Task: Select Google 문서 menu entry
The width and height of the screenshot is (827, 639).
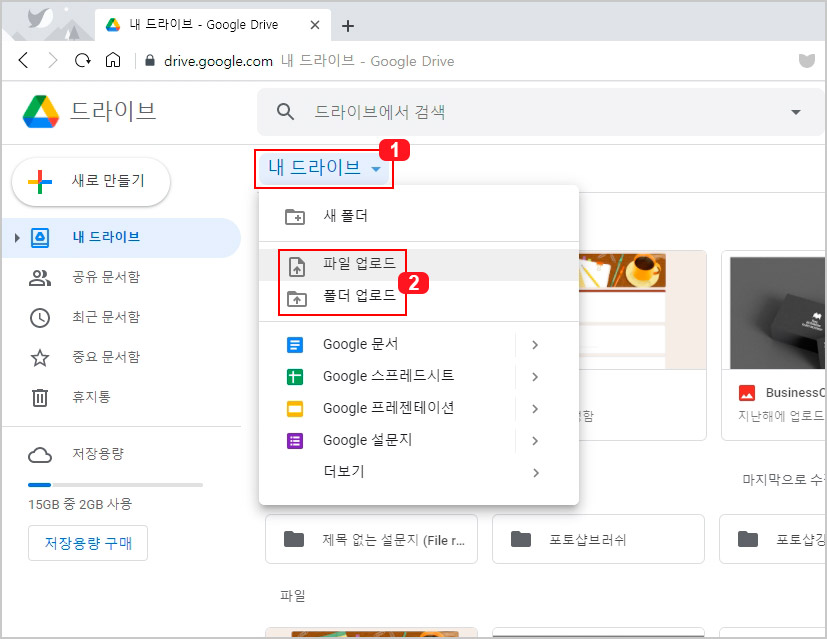Action: click(x=419, y=345)
